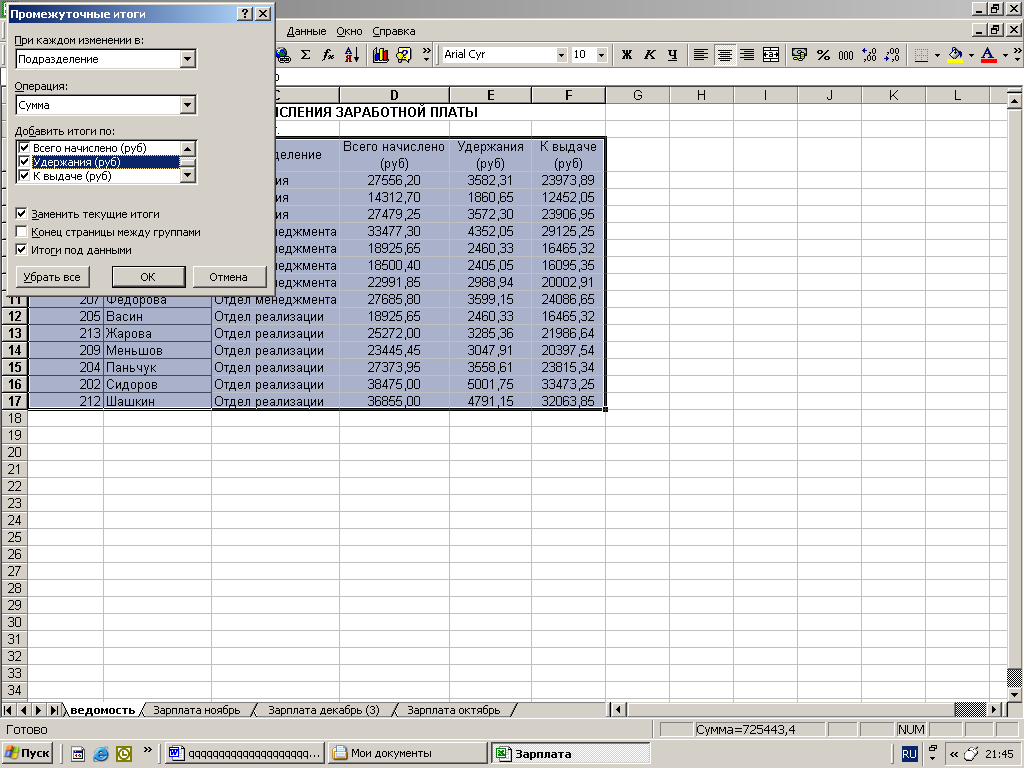Screen dimensions: 1024x768
Task: Switch to 'Зарплата декабрь (3)' sheet tab
Action: point(323,710)
